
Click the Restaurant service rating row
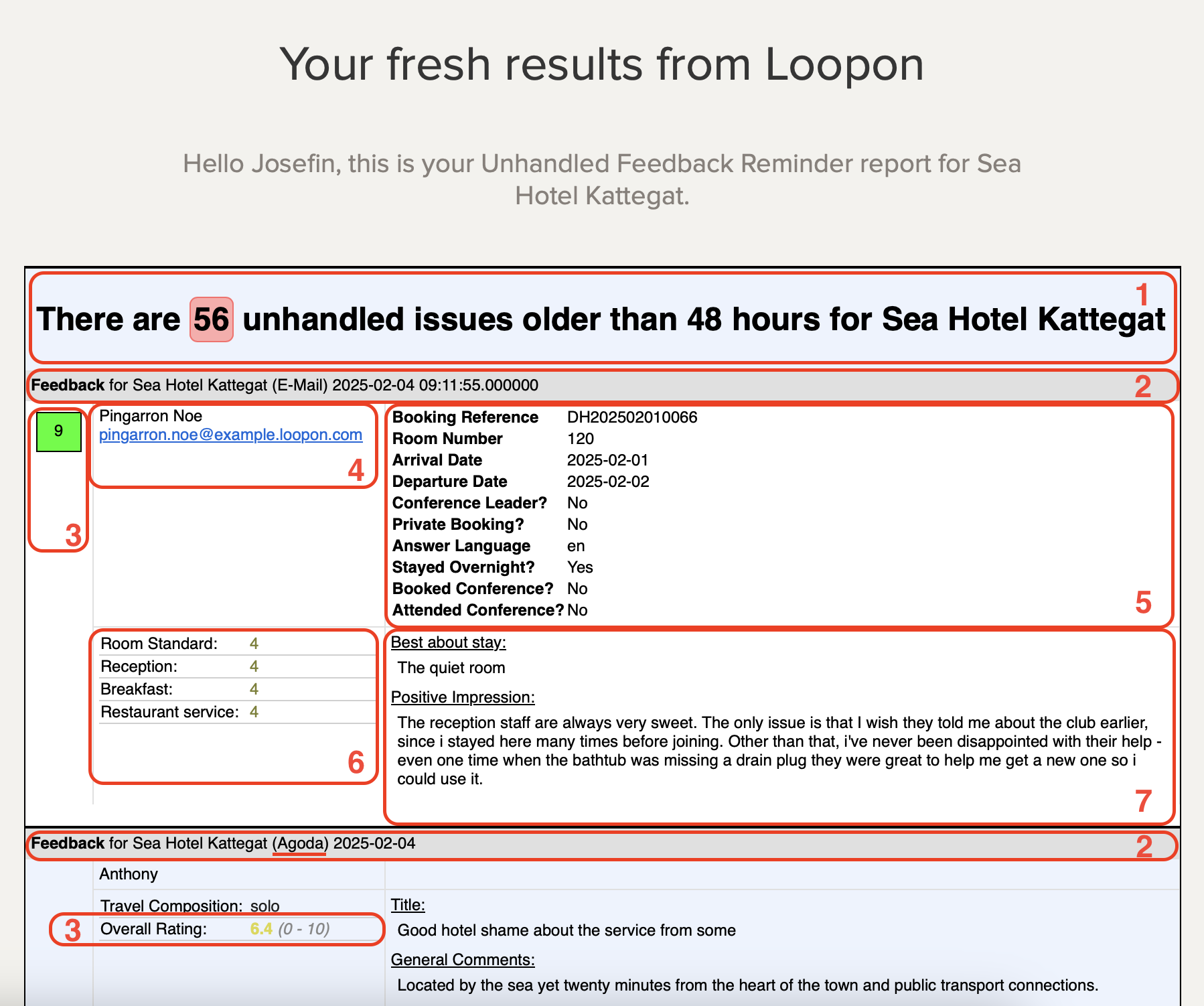pyautogui.click(x=179, y=712)
